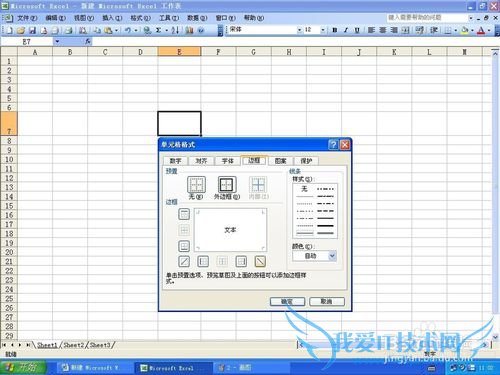
Task: Open the font size 12 dropdown arrow
Action: point(323,30)
